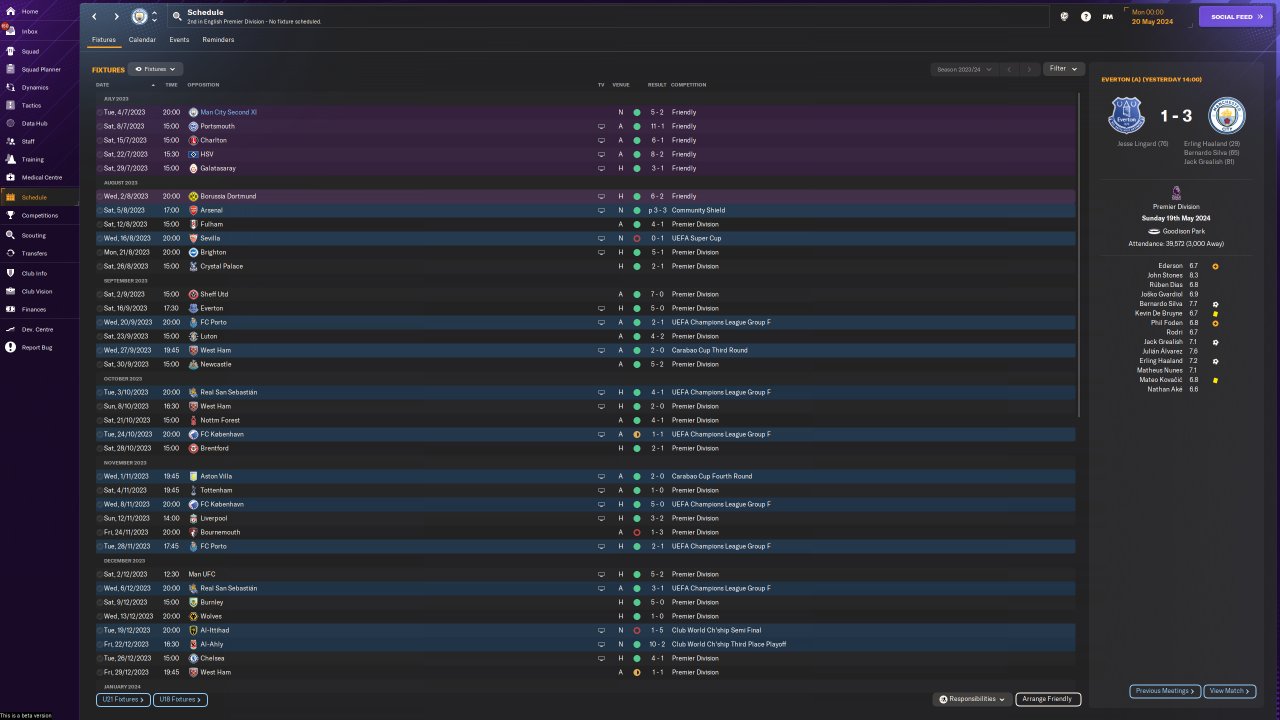Open Home in the sidebar
The height and width of the screenshot is (720, 1280).
[40, 11]
